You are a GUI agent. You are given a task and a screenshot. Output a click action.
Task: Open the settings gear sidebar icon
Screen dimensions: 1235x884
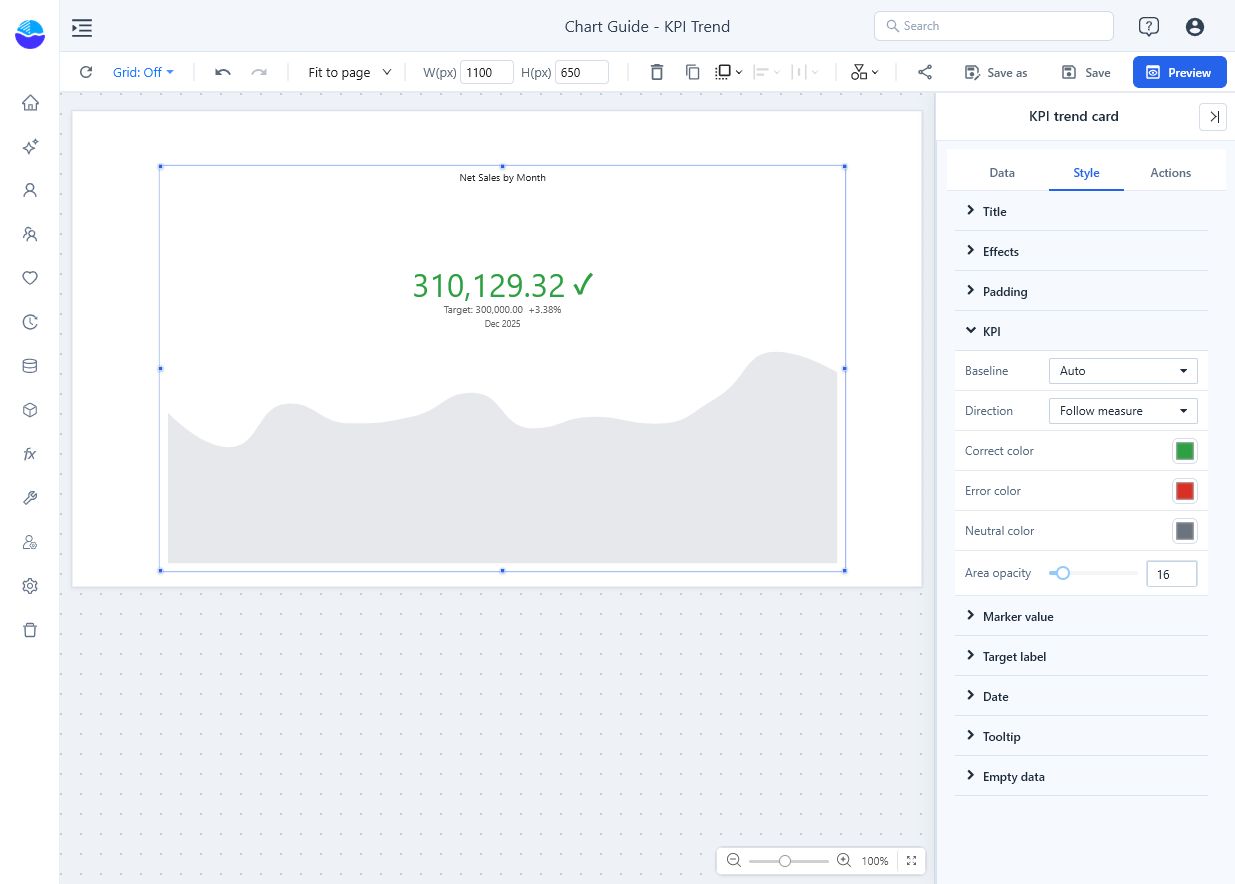click(30, 586)
